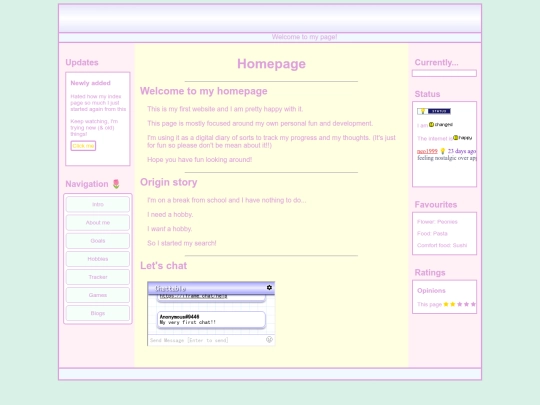The height and width of the screenshot is (405, 540).
Task: Click 'Welcome to my homepage' heading
Action: tap(204, 91)
